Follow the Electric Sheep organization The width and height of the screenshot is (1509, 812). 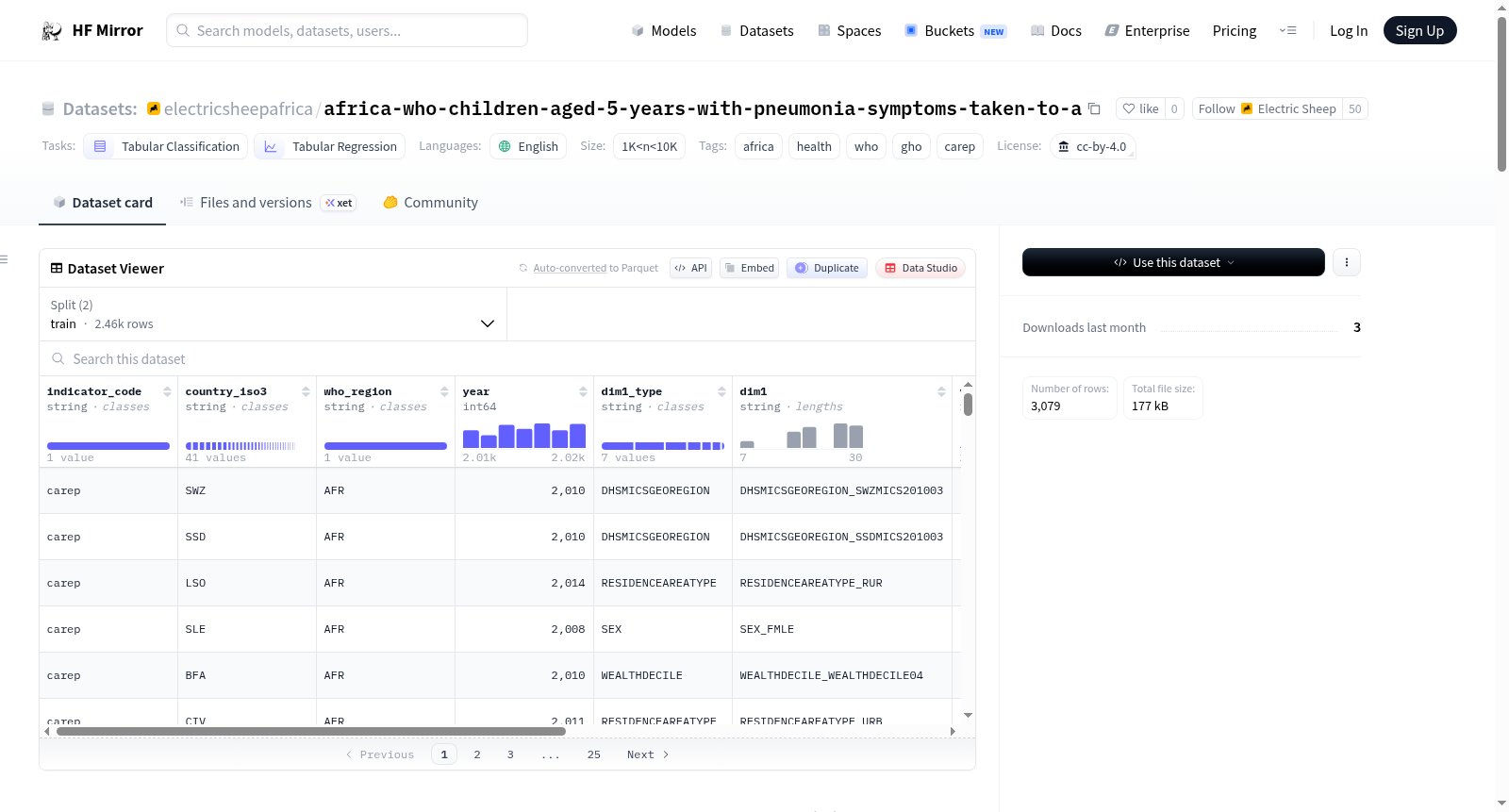(x=1268, y=108)
